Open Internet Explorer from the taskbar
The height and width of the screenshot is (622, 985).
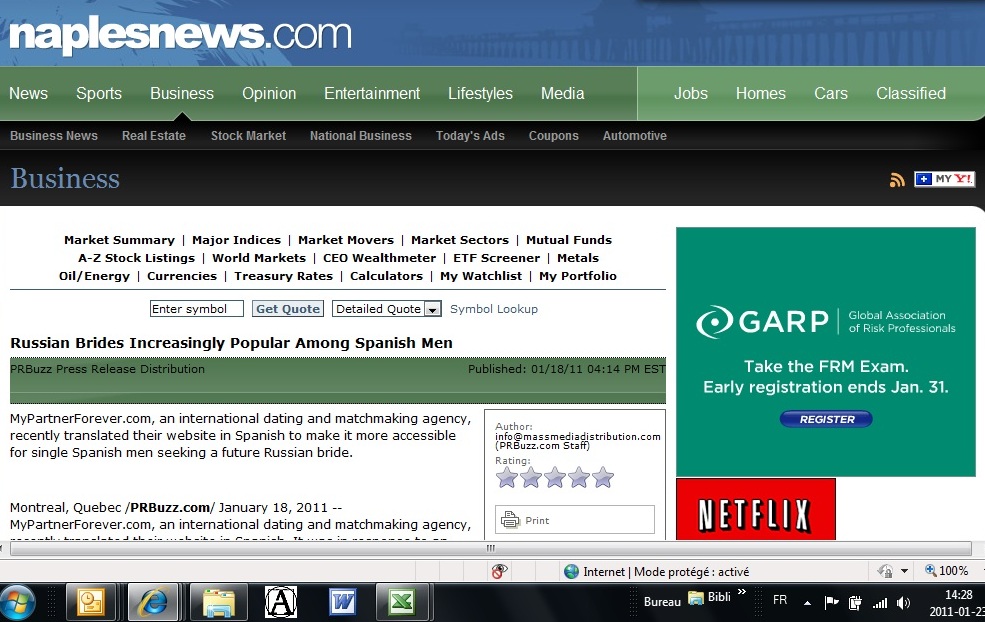click(x=153, y=602)
